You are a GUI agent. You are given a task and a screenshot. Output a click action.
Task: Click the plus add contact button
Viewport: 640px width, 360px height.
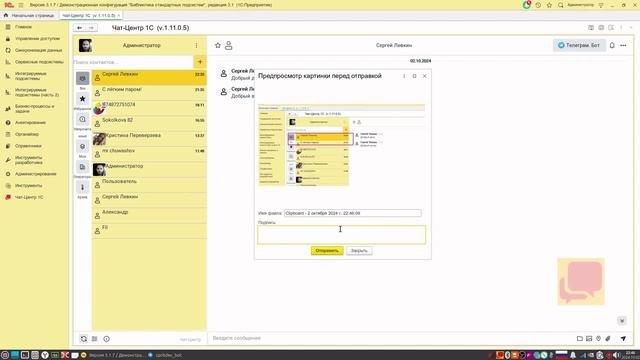tap(200, 62)
